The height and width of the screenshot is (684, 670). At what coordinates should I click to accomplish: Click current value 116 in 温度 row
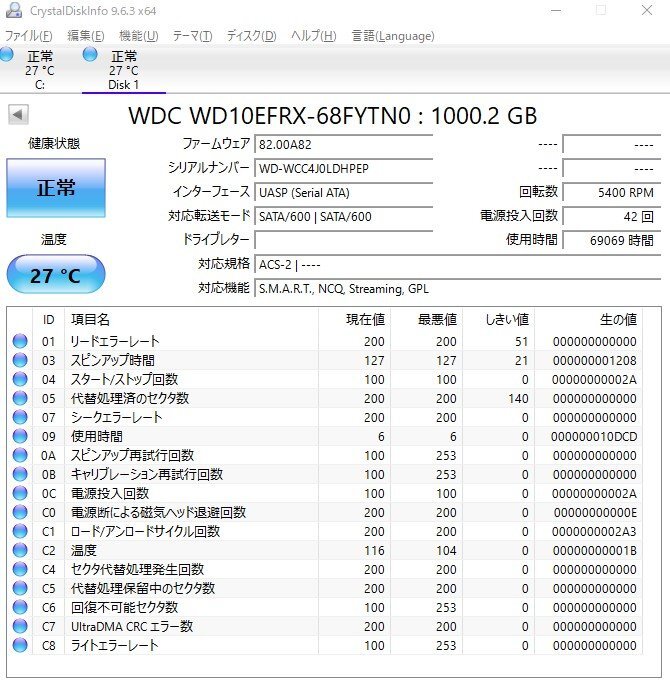click(x=374, y=551)
